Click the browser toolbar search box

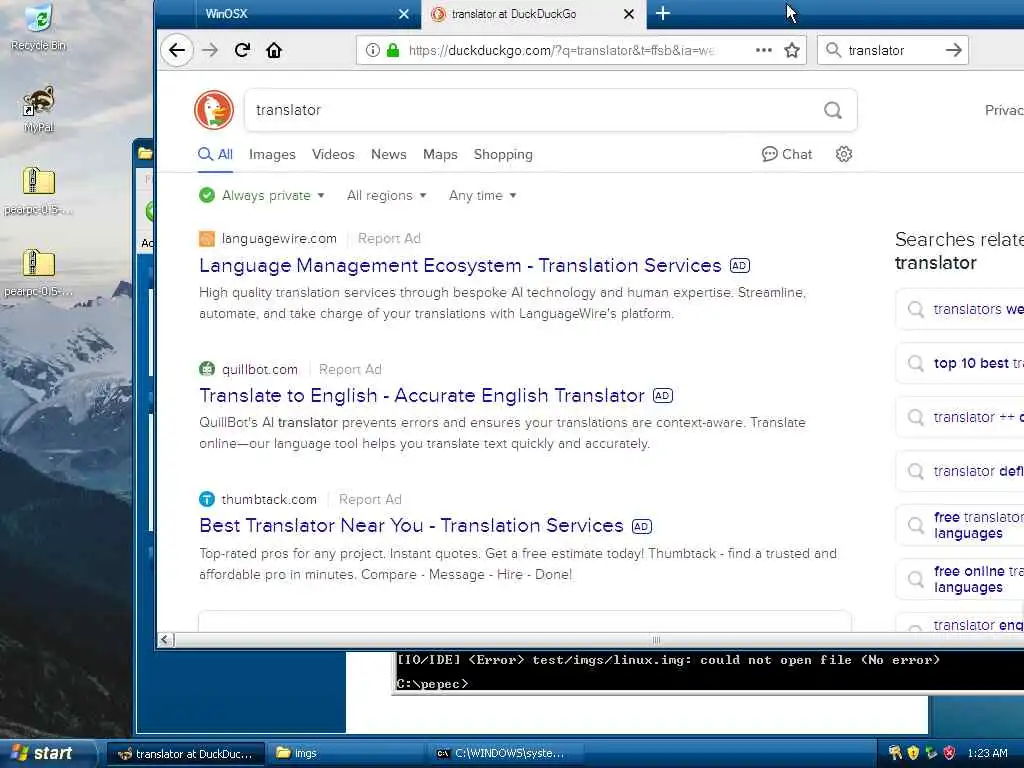(x=892, y=50)
